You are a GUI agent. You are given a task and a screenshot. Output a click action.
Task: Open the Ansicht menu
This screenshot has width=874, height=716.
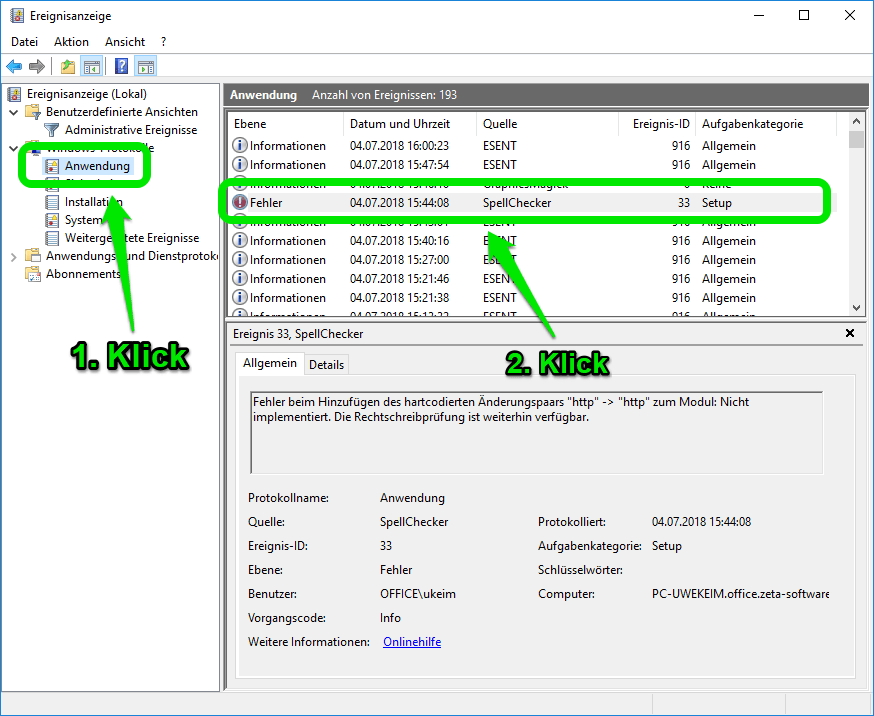click(125, 42)
